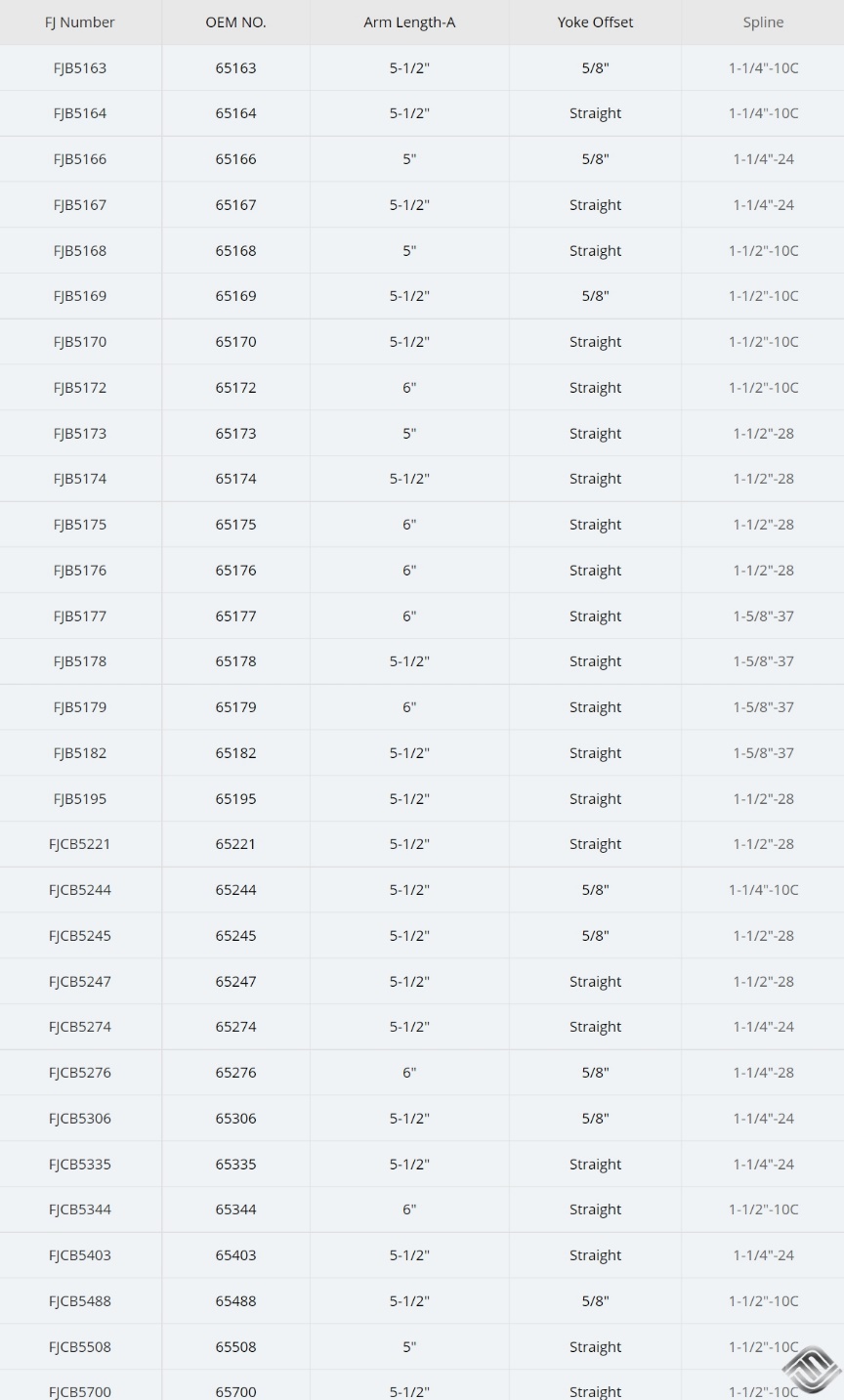Click FJCB5488 part number
Screen dimensions: 844x1400
coord(80,1301)
